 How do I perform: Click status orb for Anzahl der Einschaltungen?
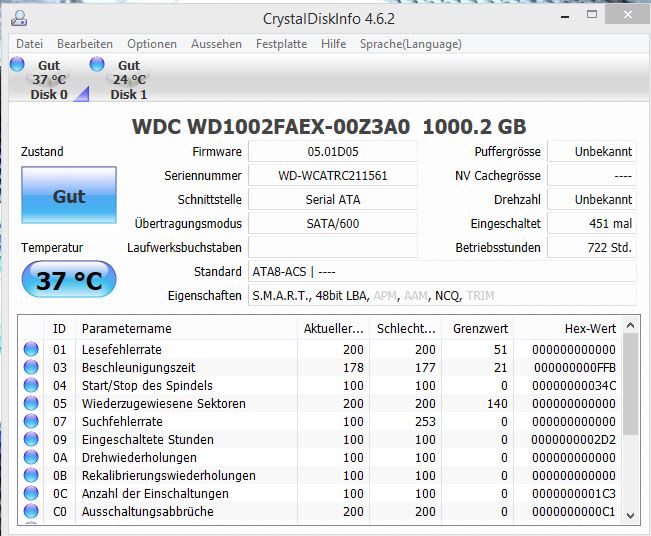point(31,494)
